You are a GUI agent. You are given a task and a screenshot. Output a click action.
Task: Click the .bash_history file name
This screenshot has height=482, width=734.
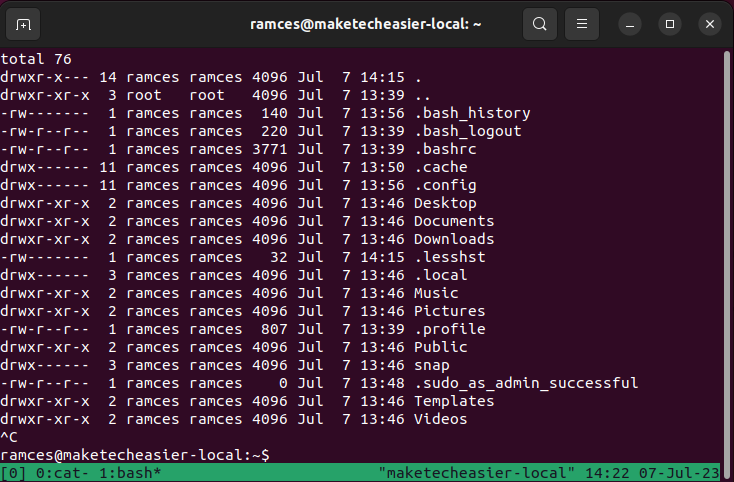pos(472,113)
